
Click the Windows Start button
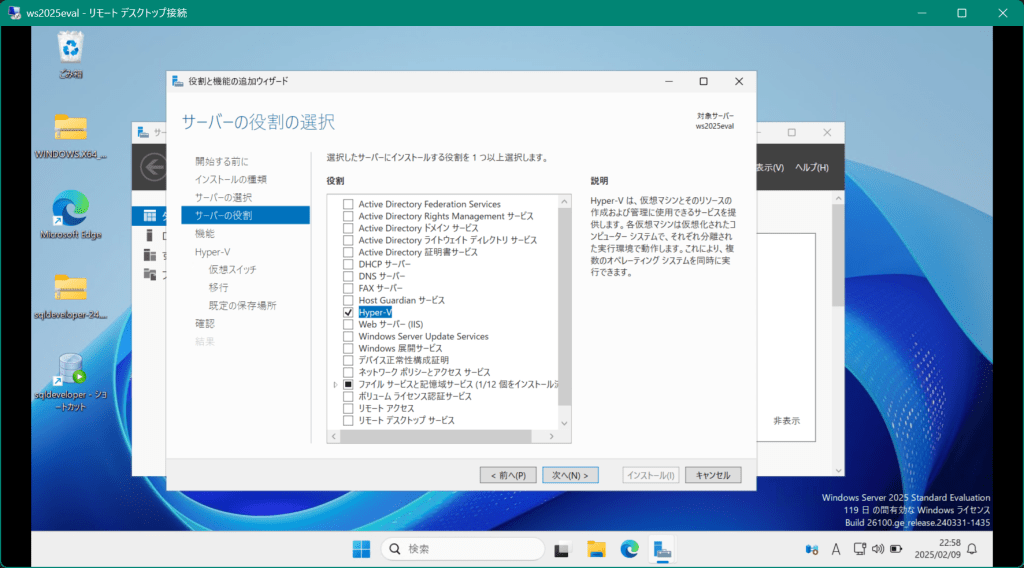360,548
